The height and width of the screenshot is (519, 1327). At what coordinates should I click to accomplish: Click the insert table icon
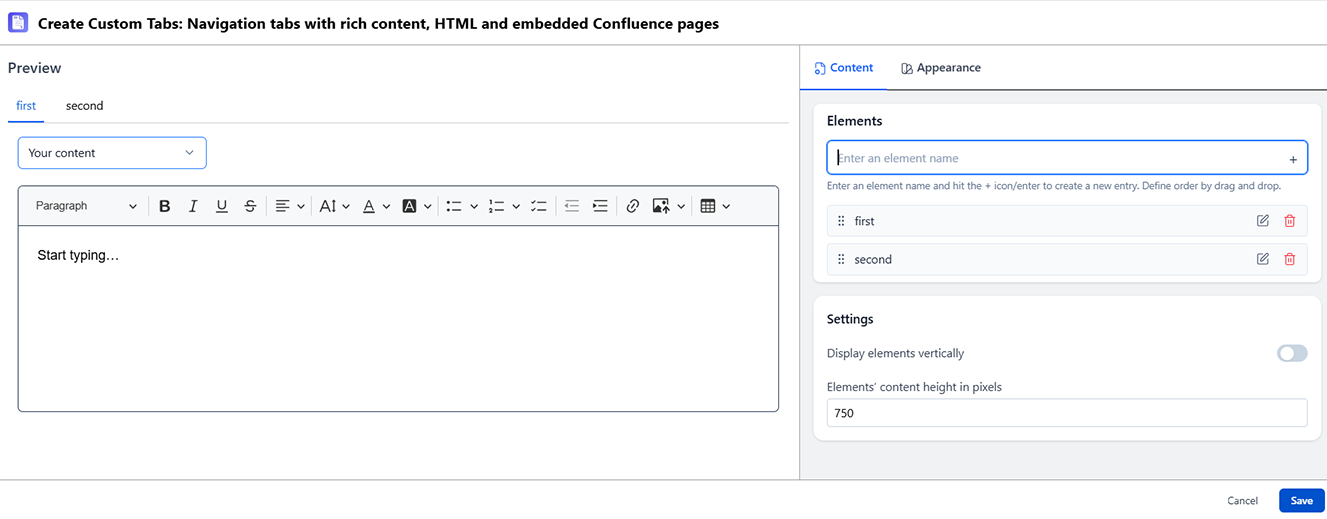click(x=708, y=206)
